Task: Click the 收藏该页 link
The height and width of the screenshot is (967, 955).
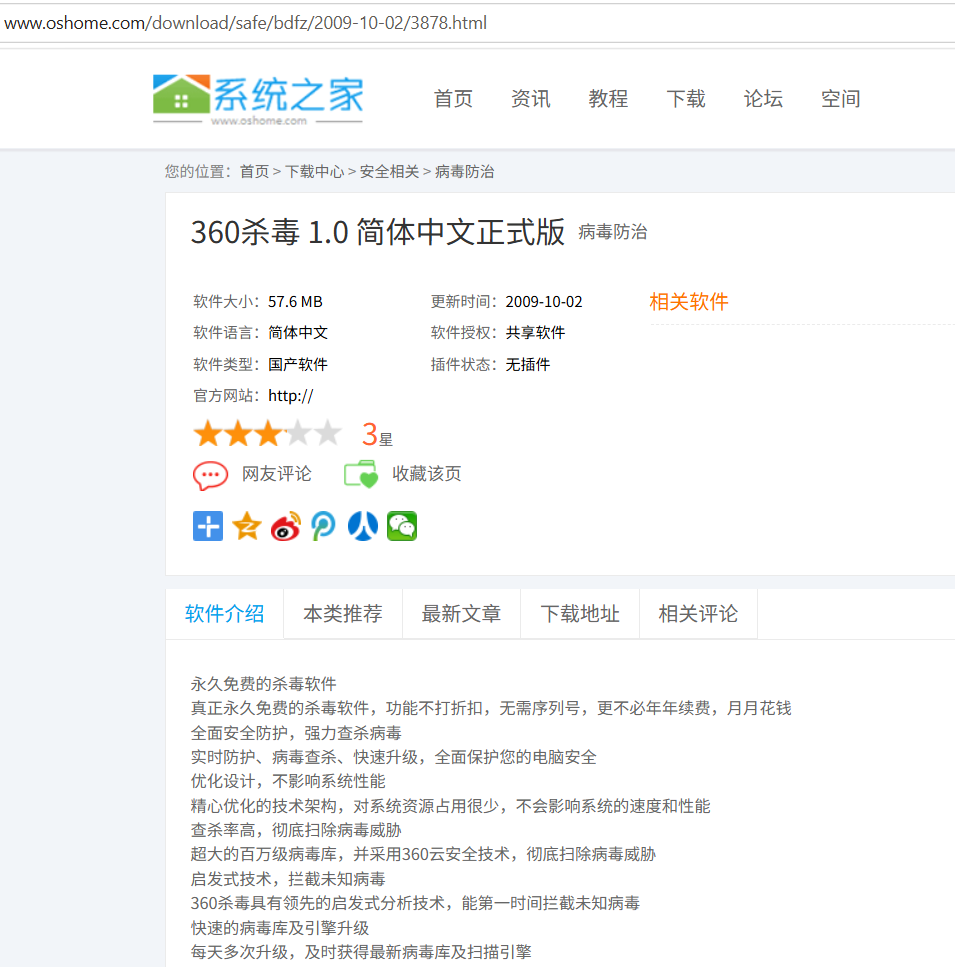Action: click(x=427, y=474)
